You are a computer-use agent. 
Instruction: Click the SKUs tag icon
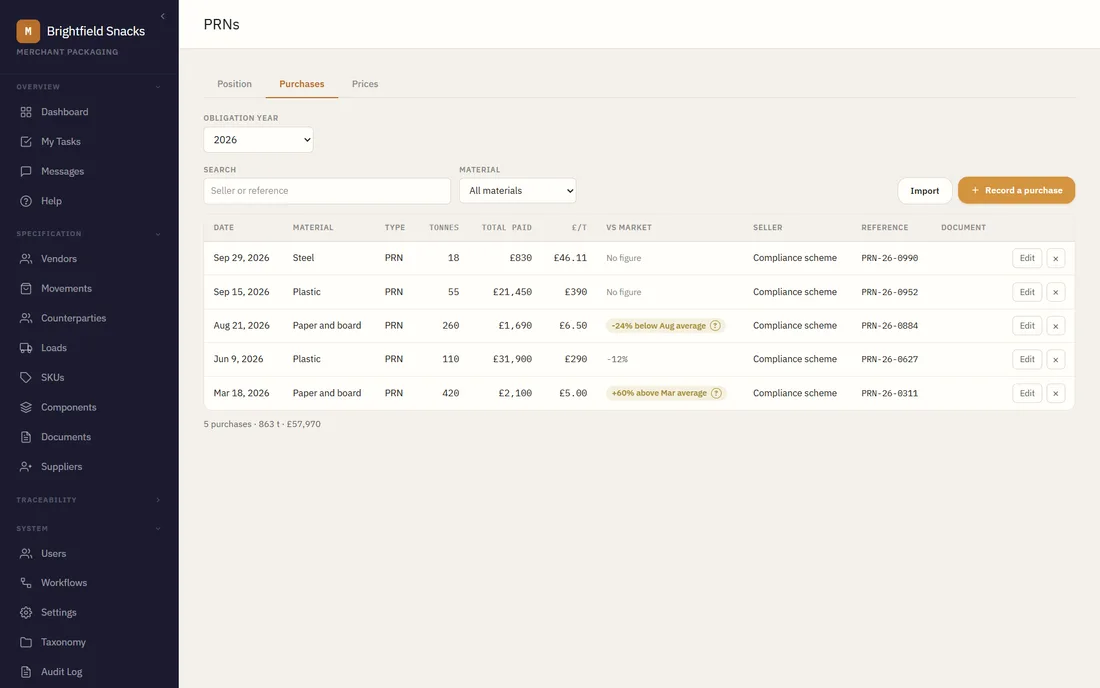(26, 377)
